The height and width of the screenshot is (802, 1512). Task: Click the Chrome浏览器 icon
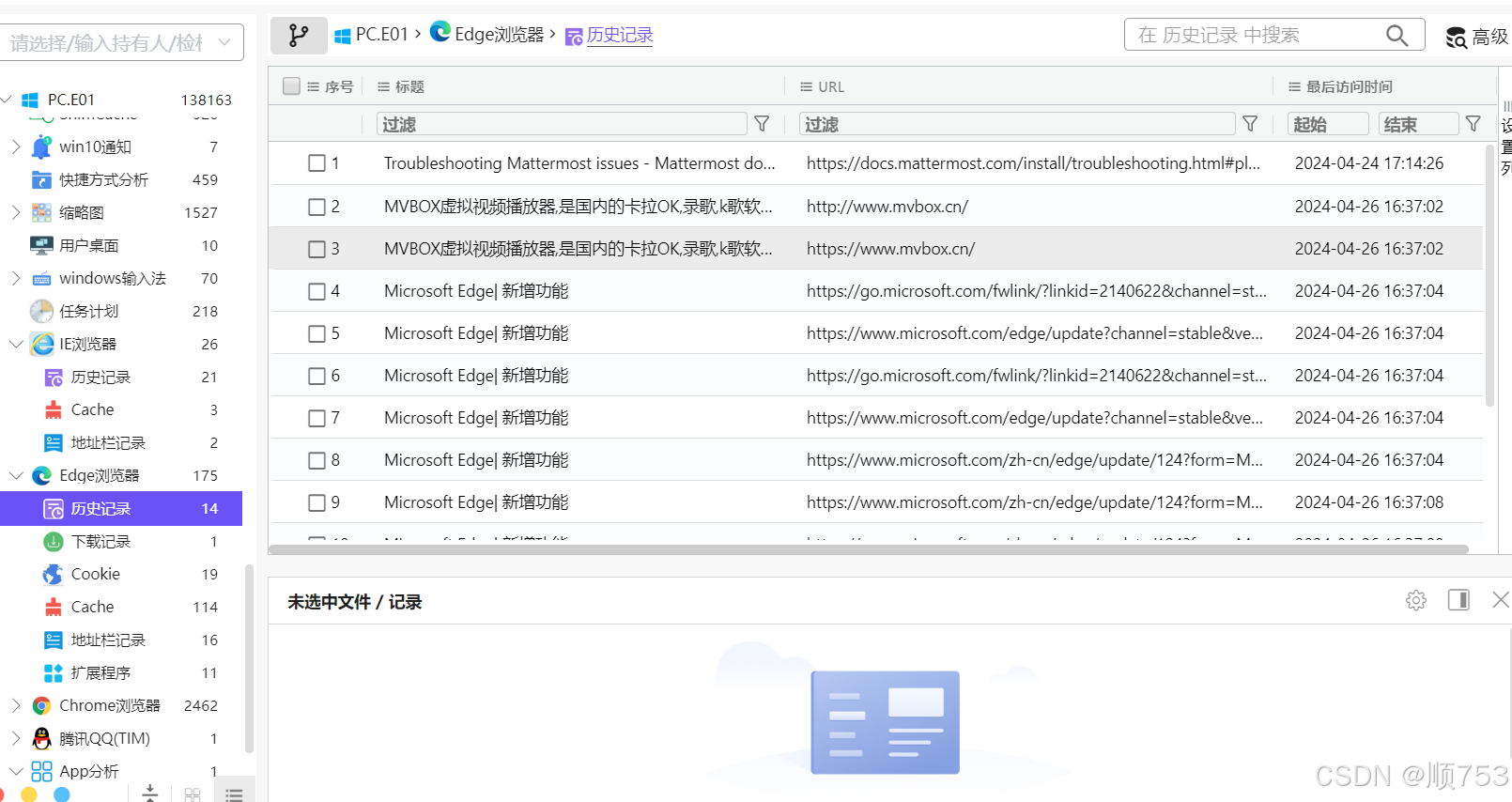point(41,705)
